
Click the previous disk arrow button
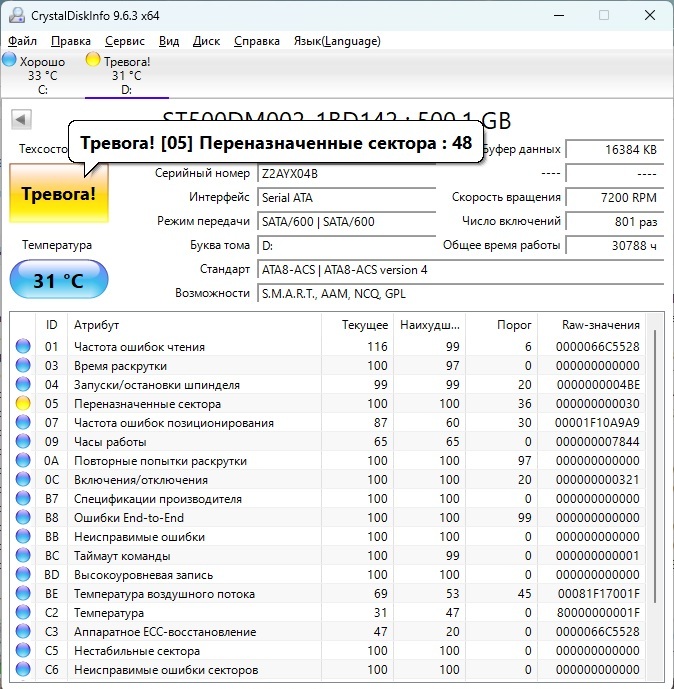21,119
